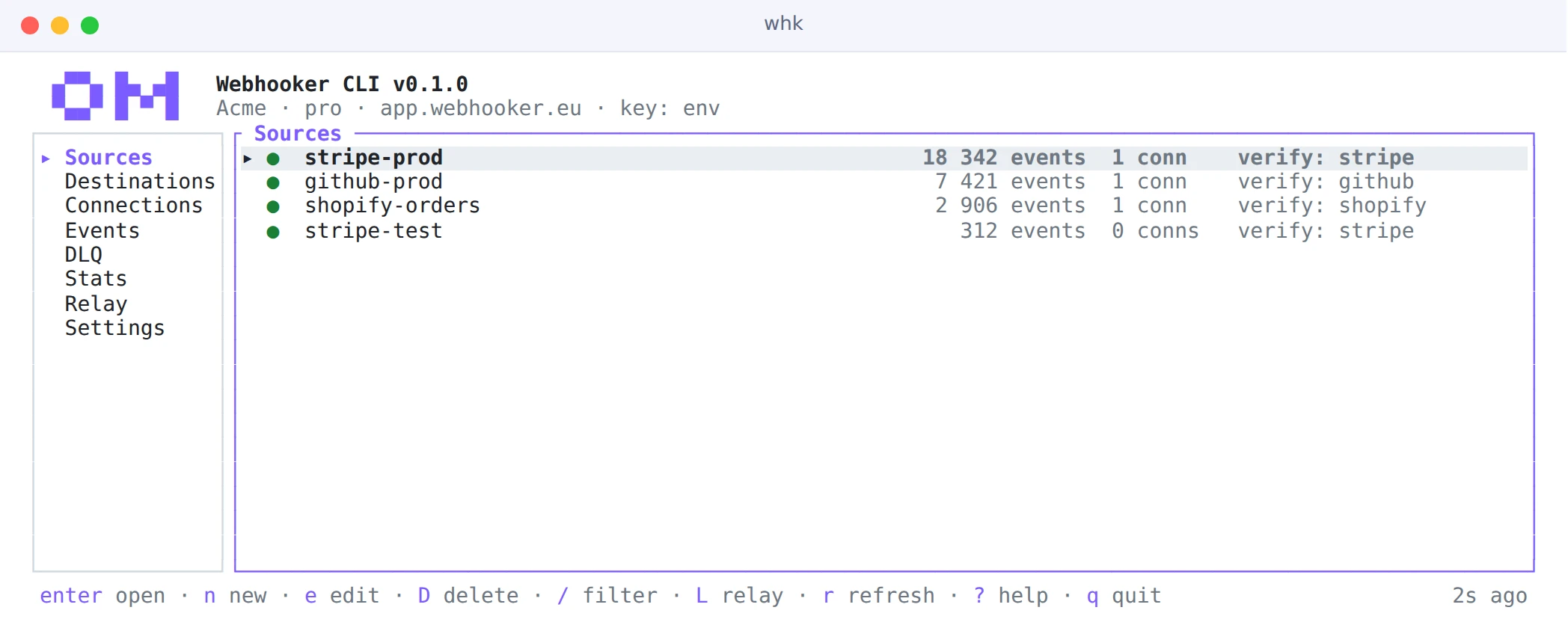Click the green status dot for github-prod
The width and height of the screenshot is (1568, 634).
click(x=273, y=182)
